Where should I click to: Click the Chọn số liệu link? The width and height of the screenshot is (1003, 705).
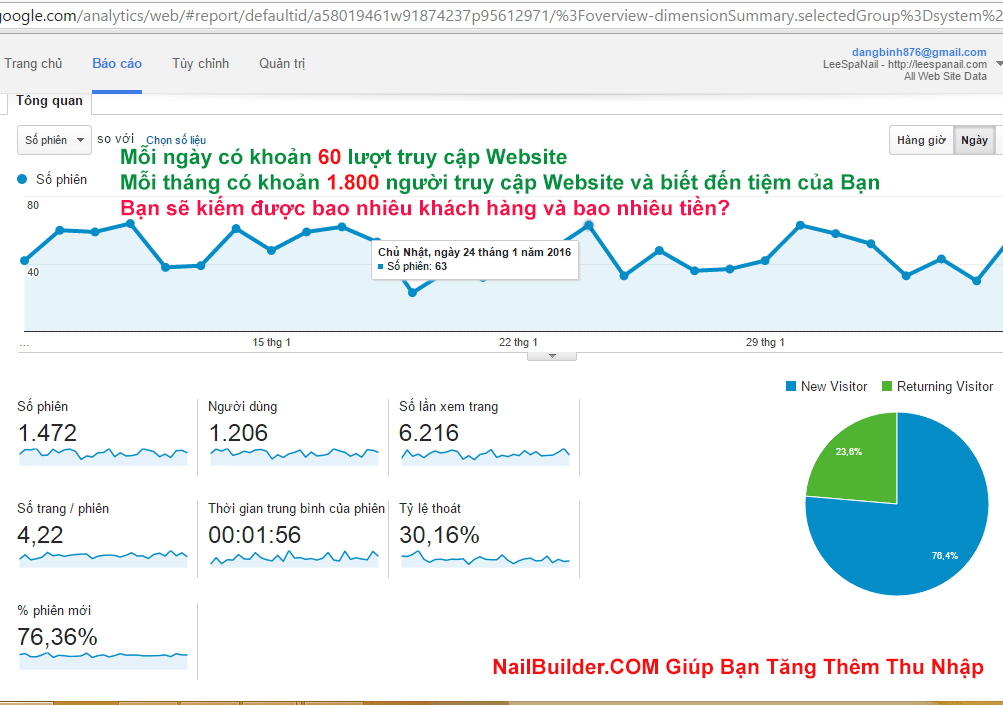(x=176, y=140)
